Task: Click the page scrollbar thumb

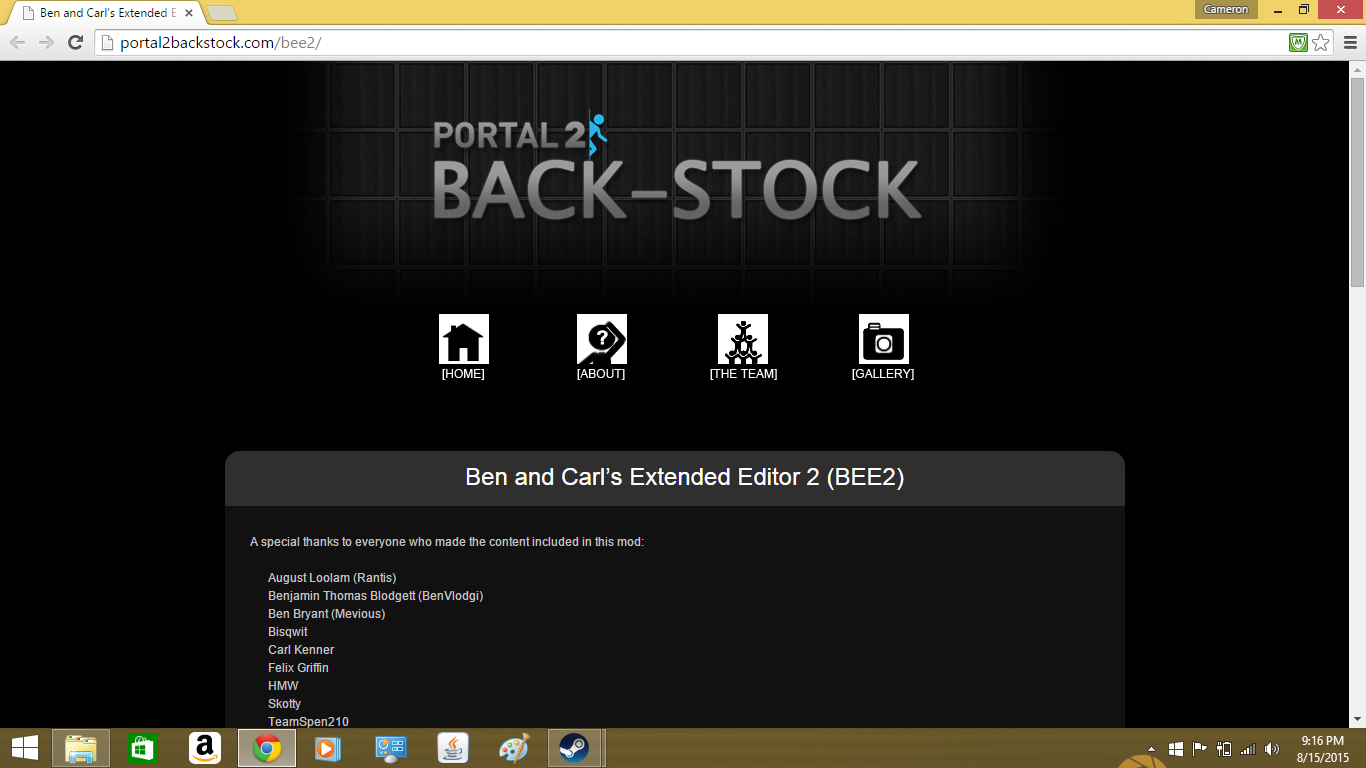Action: click(1357, 182)
